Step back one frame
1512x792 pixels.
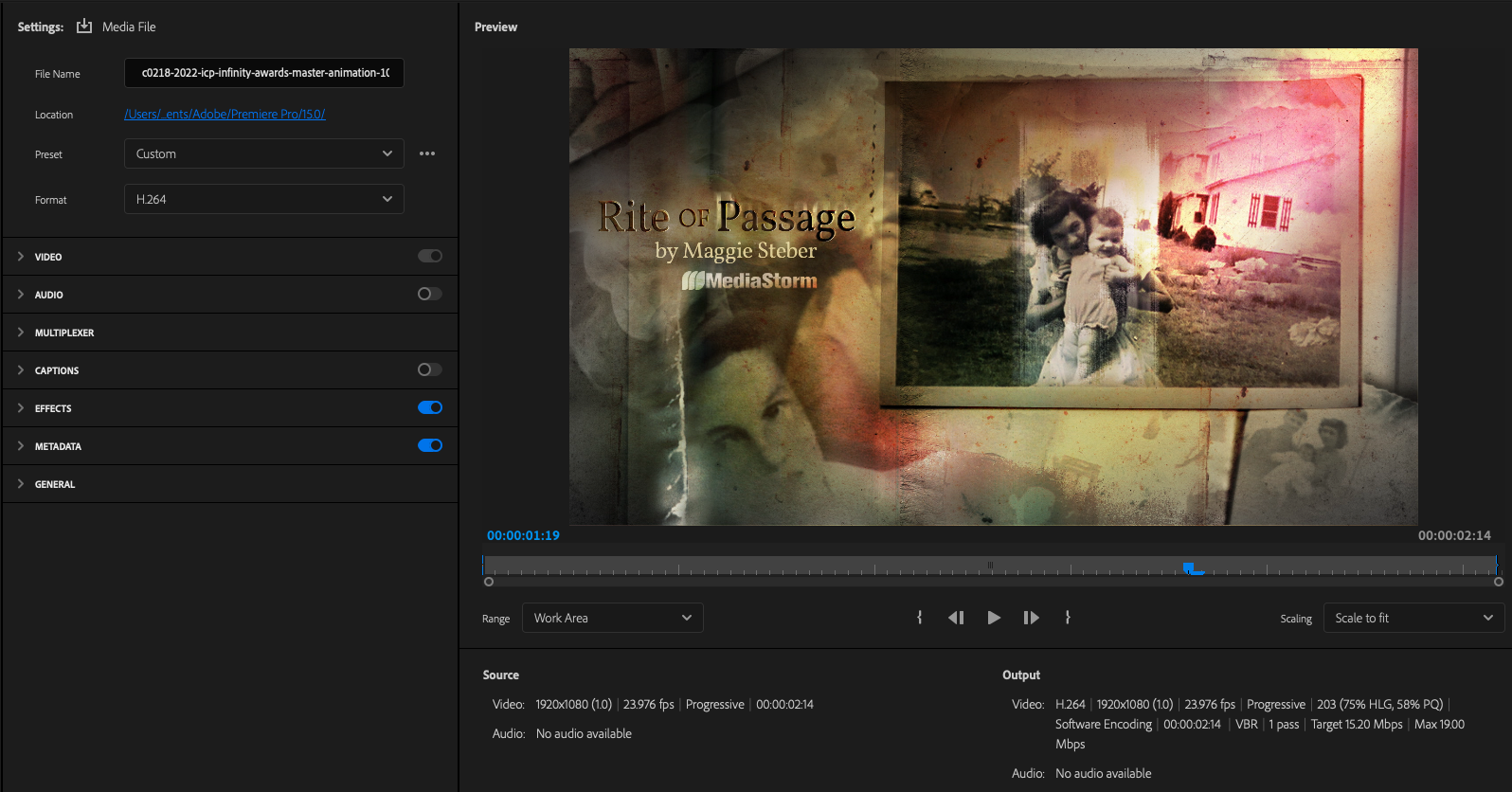[956, 618]
